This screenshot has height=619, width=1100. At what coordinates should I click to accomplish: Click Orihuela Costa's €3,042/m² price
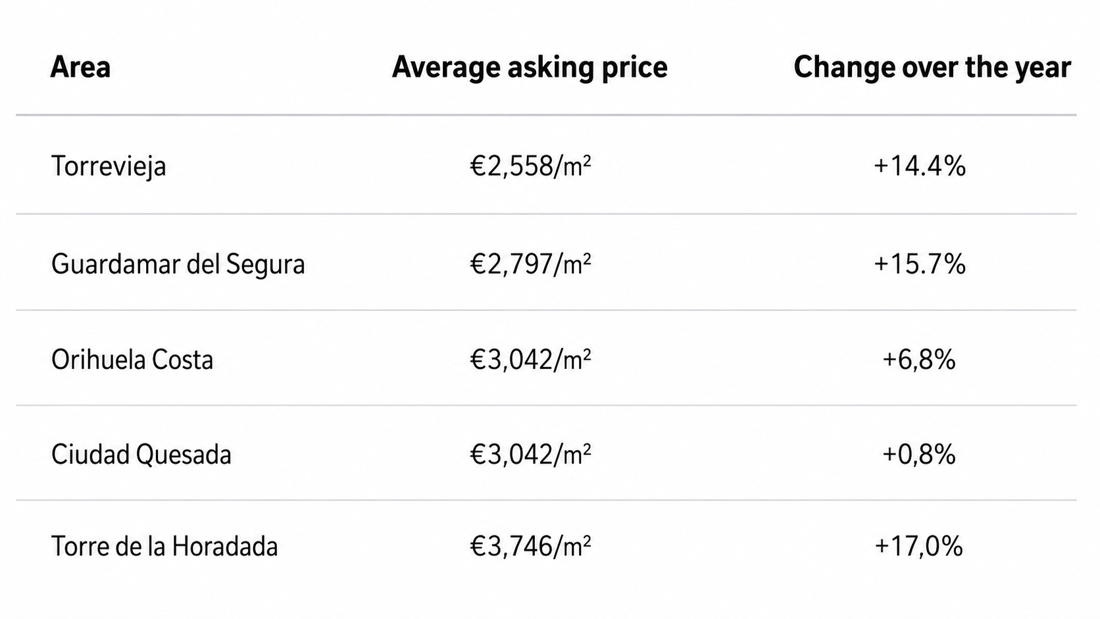[x=530, y=360]
